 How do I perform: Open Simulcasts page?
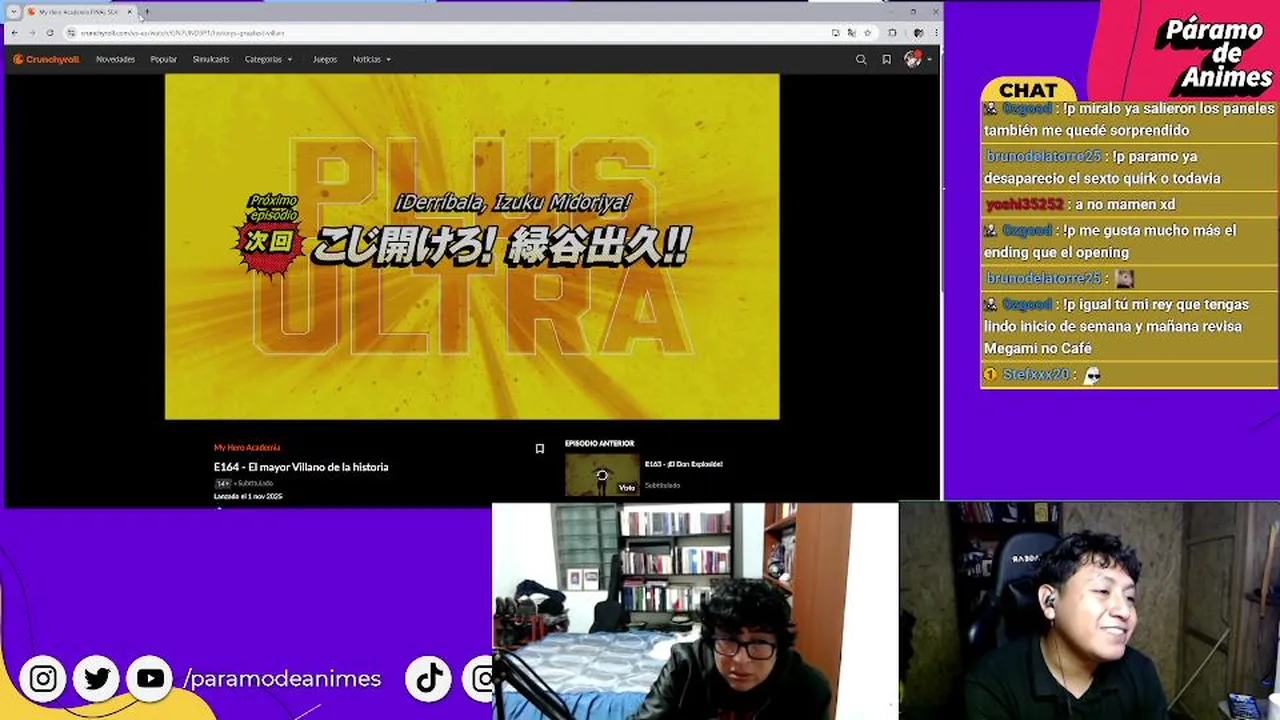tap(211, 59)
